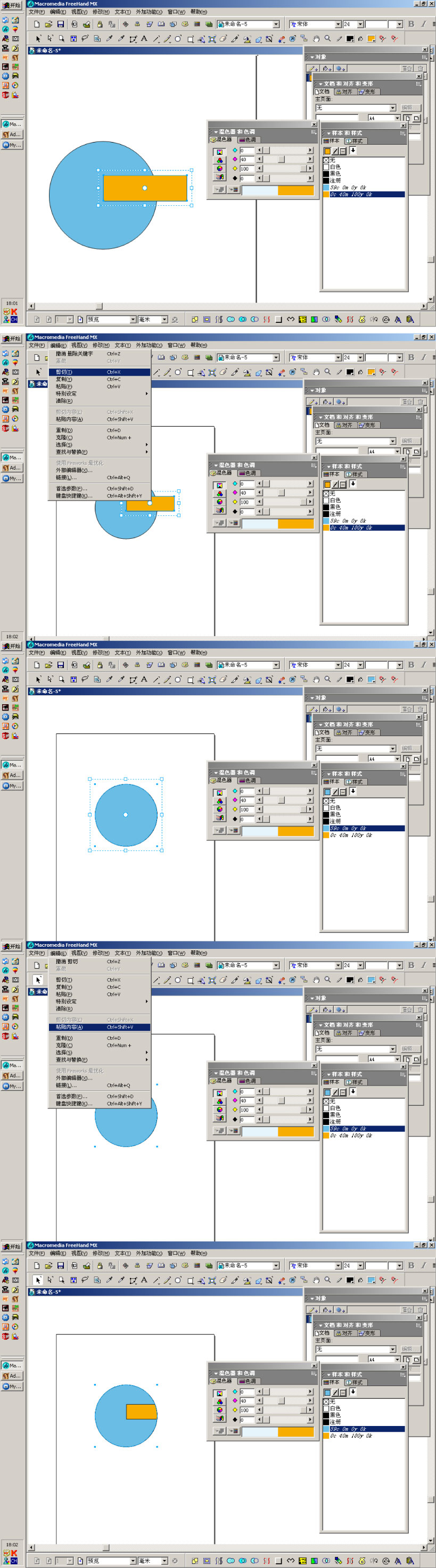The image size is (436, 1568).
Task: Click the Ad... taskbar button in the fifth screenshot
Action: click(12, 1375)
